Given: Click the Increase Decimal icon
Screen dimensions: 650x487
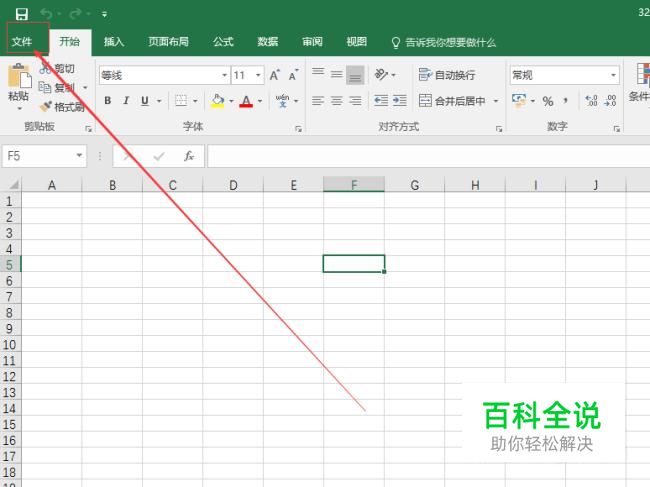Looking at the screenshot, I should point(591,101).
